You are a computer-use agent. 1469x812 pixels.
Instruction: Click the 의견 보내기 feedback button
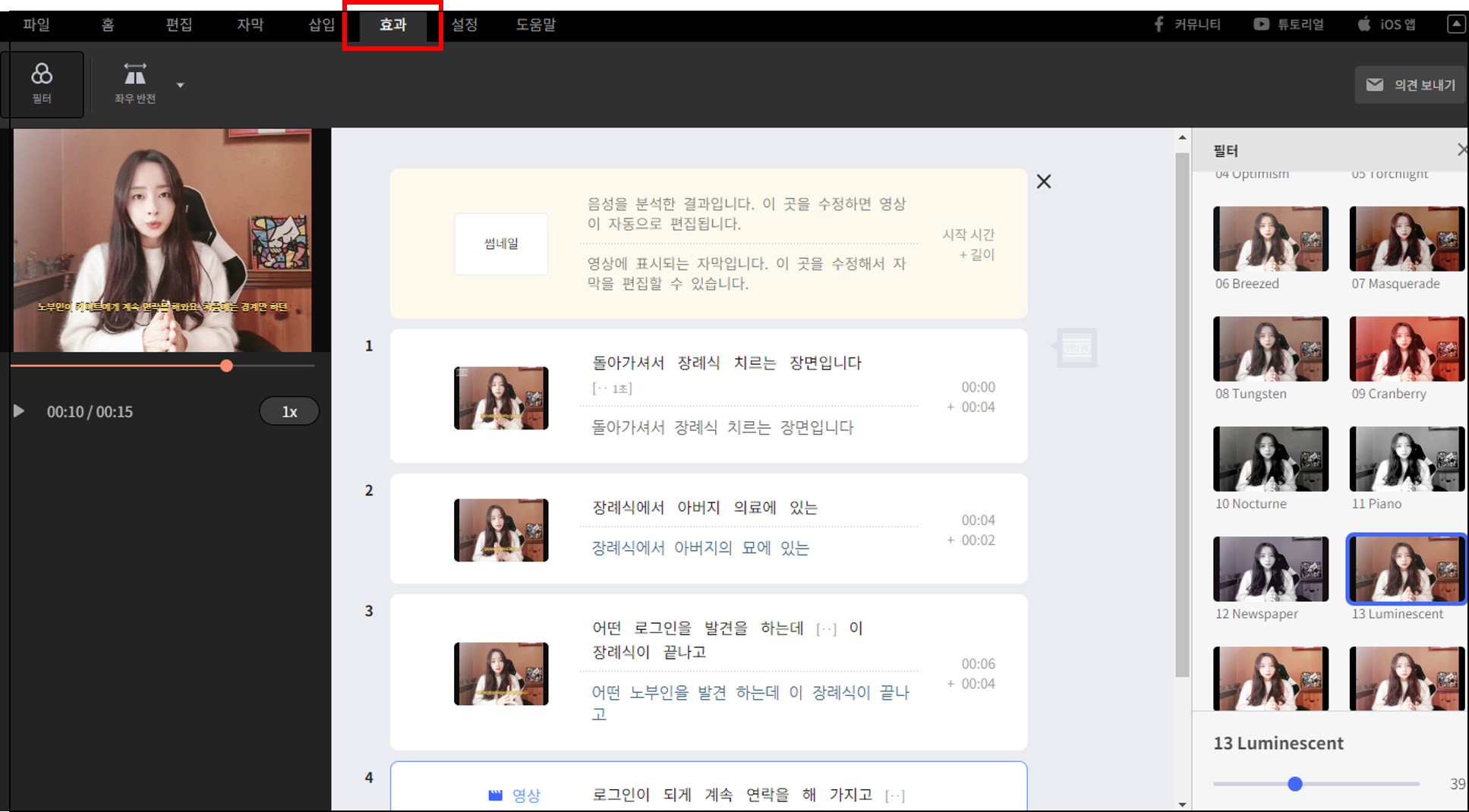point(1411,85)
